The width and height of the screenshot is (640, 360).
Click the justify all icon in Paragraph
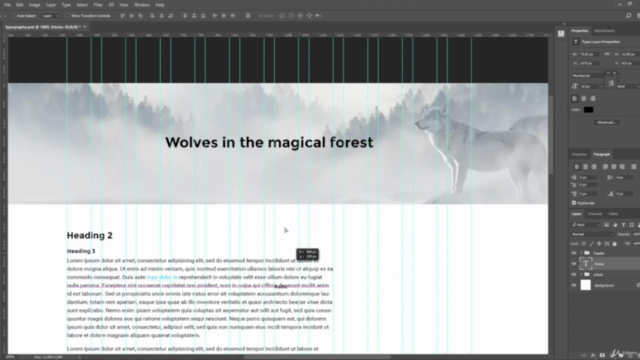click(x=633, y=167)
